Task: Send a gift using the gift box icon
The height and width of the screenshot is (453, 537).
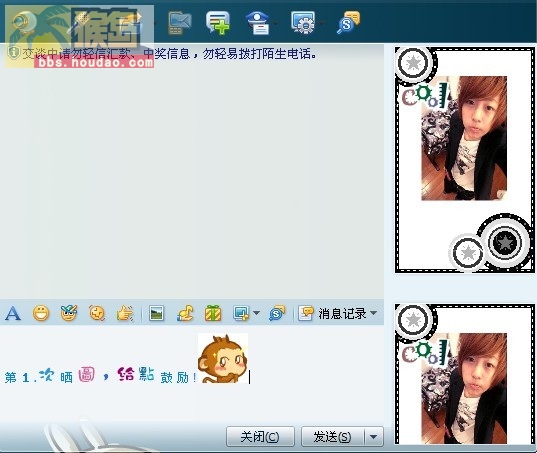Action: [x=213, y=313]
